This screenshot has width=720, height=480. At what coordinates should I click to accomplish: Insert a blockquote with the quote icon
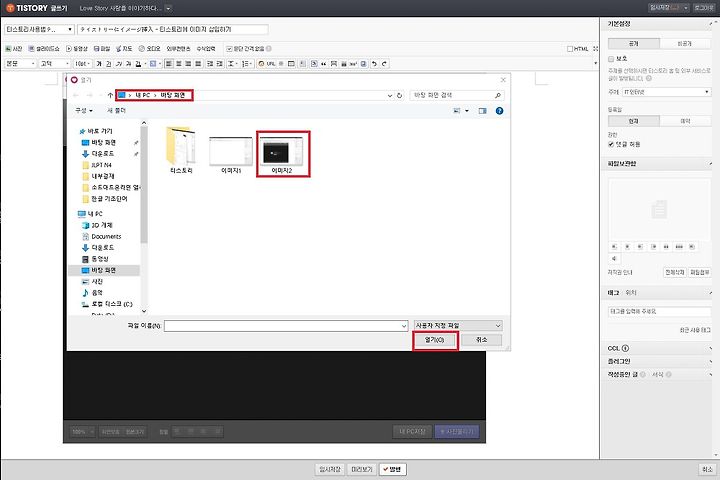(324, 64)
